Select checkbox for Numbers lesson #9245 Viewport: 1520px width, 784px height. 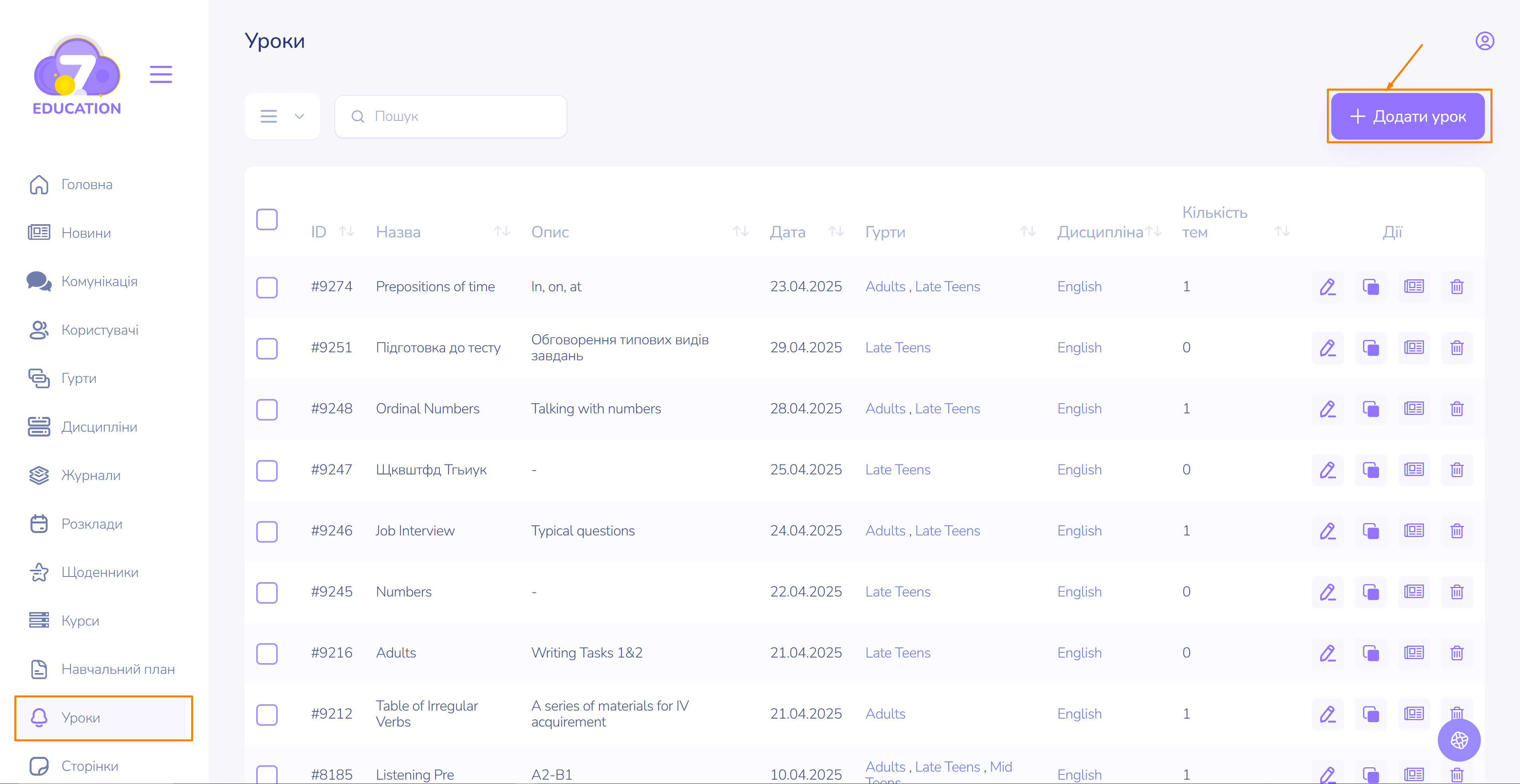click(267, 592)
